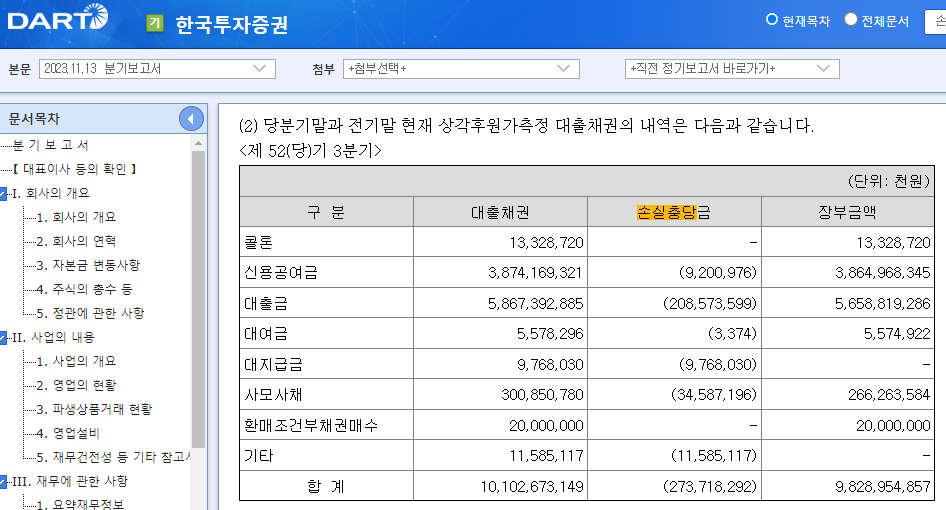Open I. 회사의 개요 section
The width and height of the screenshot is (946, 510).
(51, 193)
